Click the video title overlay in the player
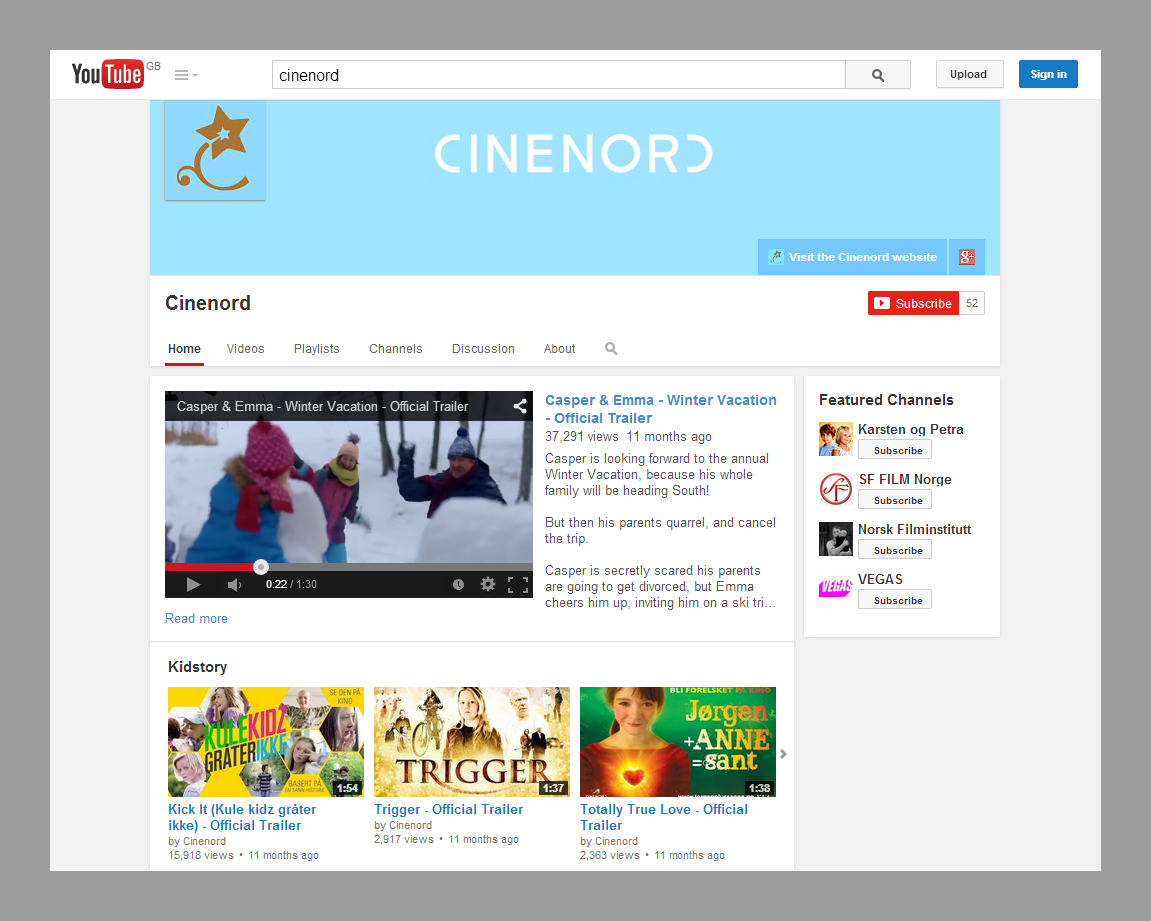This screenshot has height=921, width=1151. tap(322, 406)
